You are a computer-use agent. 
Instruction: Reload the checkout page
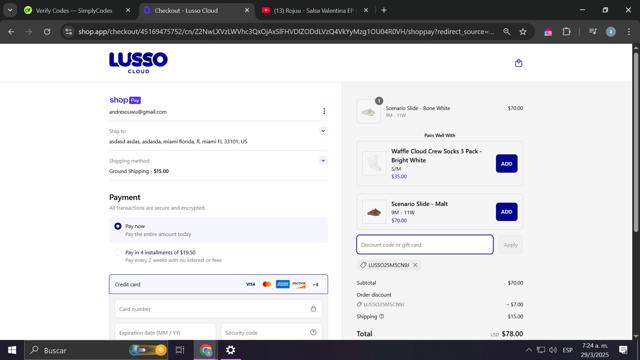point(47,31)
